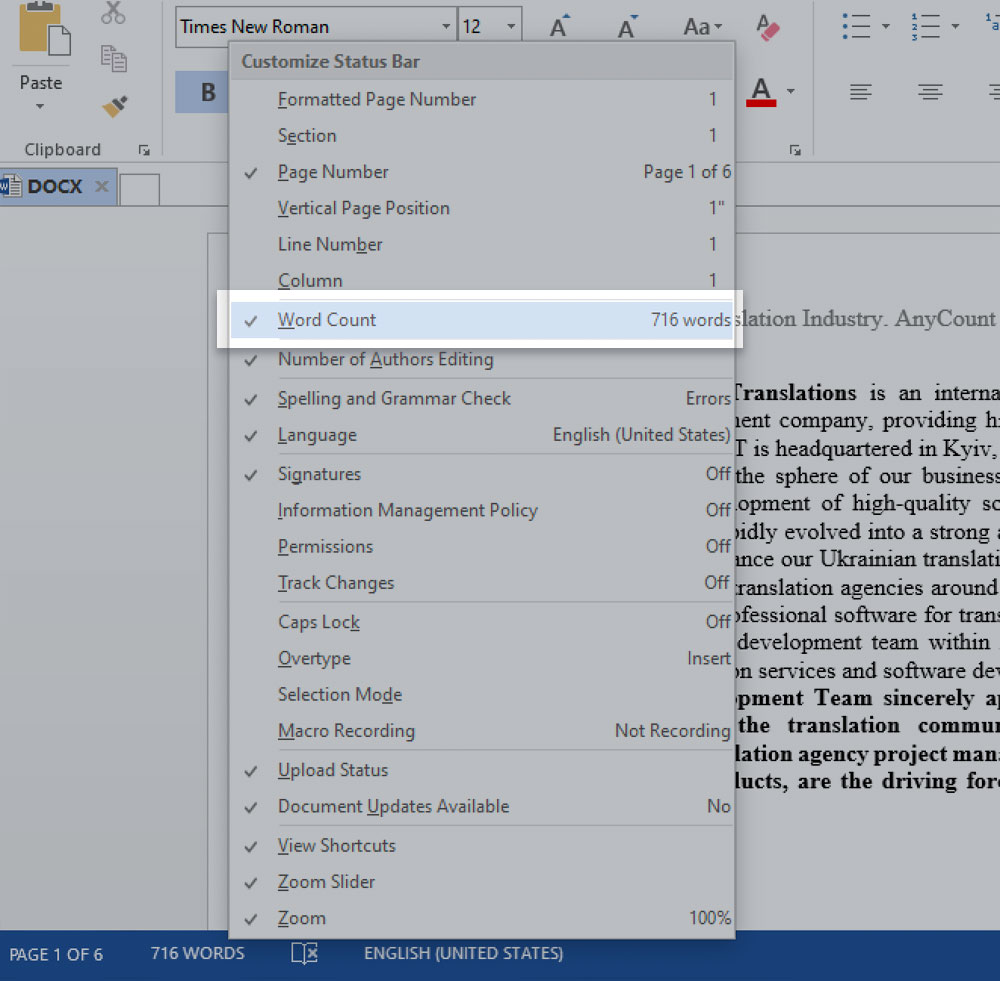Enable Line Number display in status bar
Image resolution: width=1000 pixels, height=981 pixels.
pos(330,244)
